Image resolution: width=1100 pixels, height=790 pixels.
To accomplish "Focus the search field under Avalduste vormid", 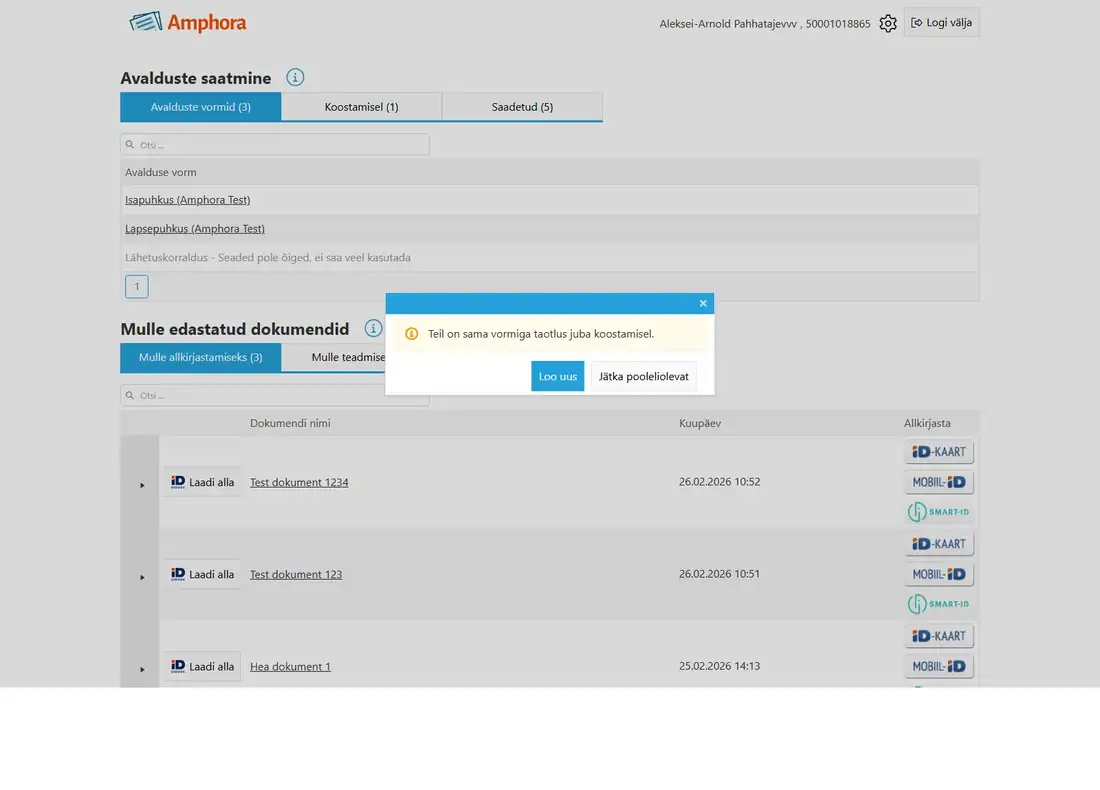I will [x=275, y=145].
